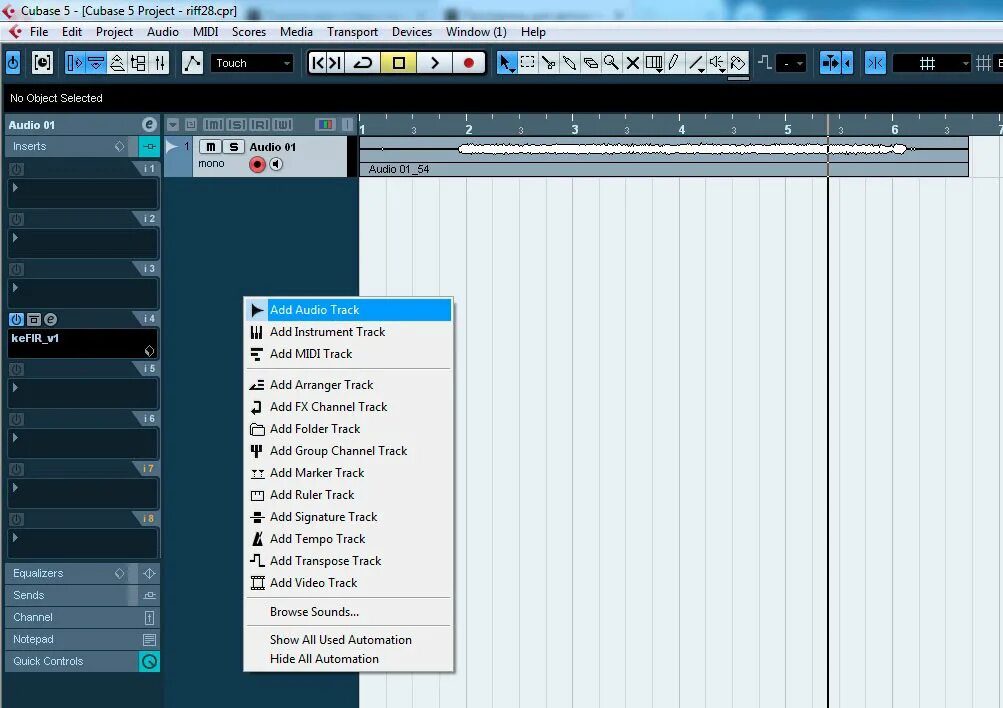Toggle the Show Overview button
The height and width of the screenshot is (708, 1003).
coord(117,63)
